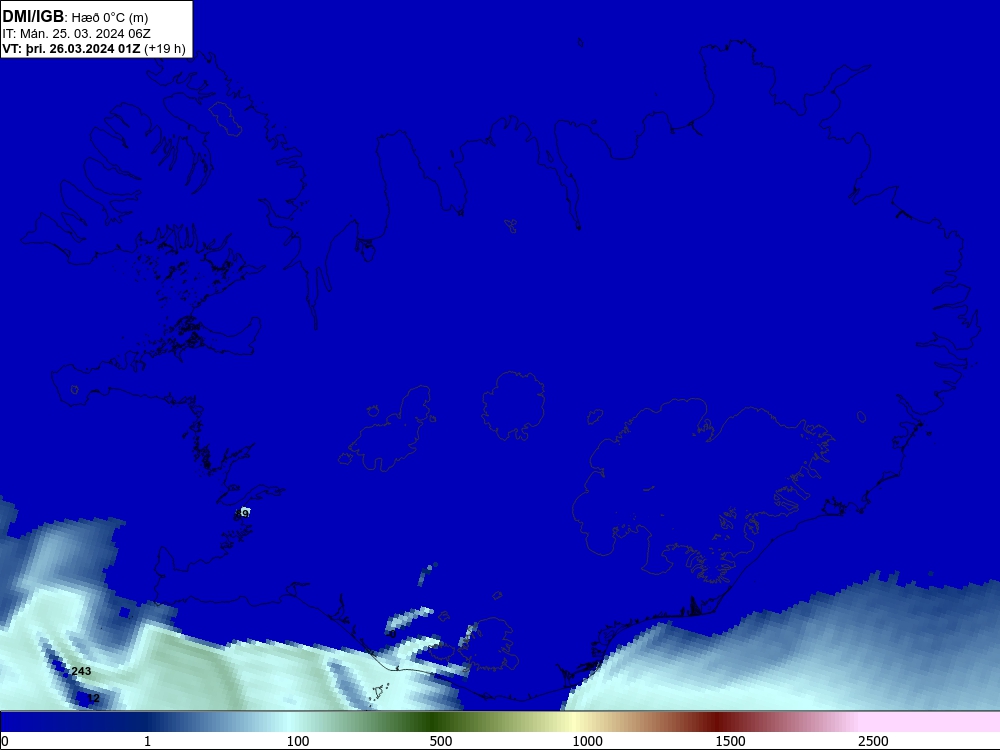Viewport: 1000px width, 750px height.
Task: Click the 243 value on the map
Action: (x=81, y=671)
